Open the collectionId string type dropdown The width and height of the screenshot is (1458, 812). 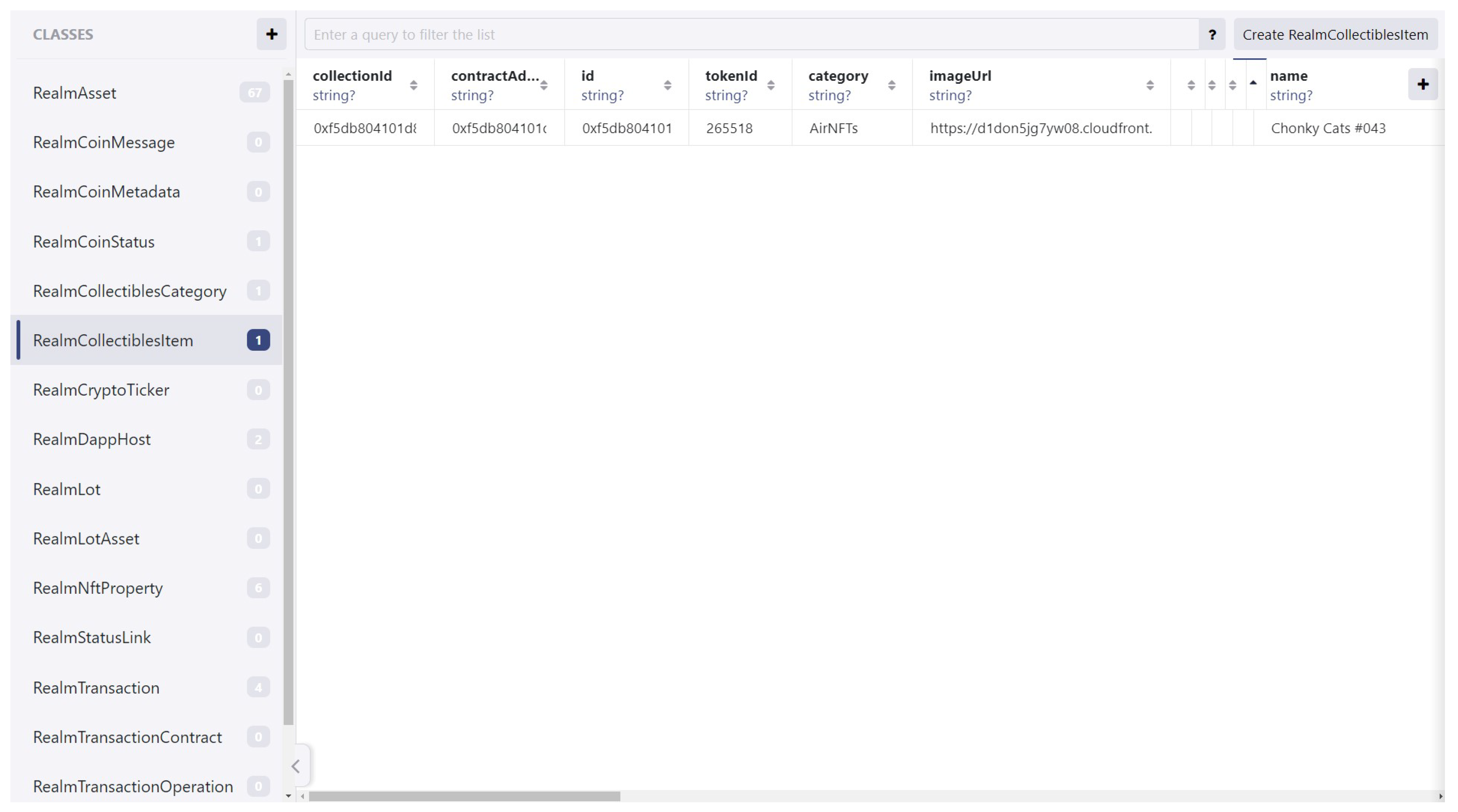pos(334,95)
